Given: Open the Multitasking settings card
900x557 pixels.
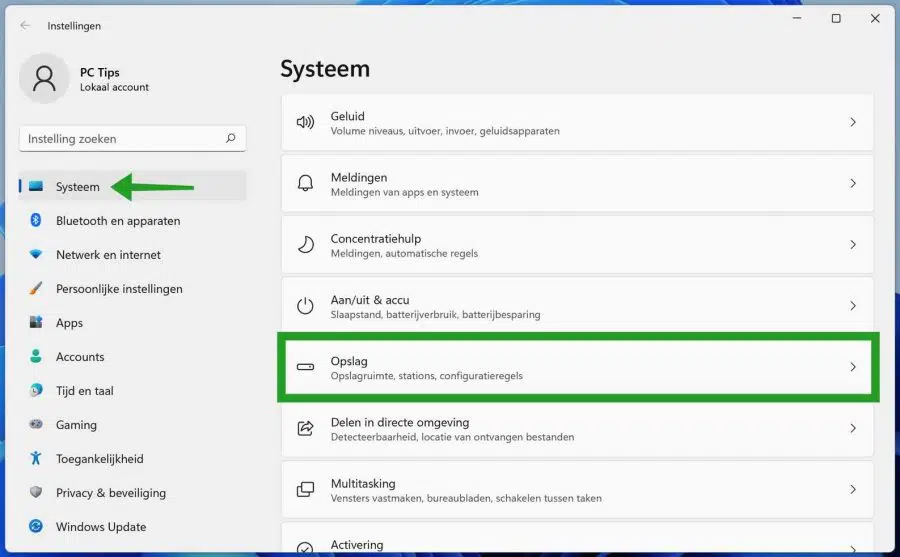Looking at the screenshot, I should [577, 490].
